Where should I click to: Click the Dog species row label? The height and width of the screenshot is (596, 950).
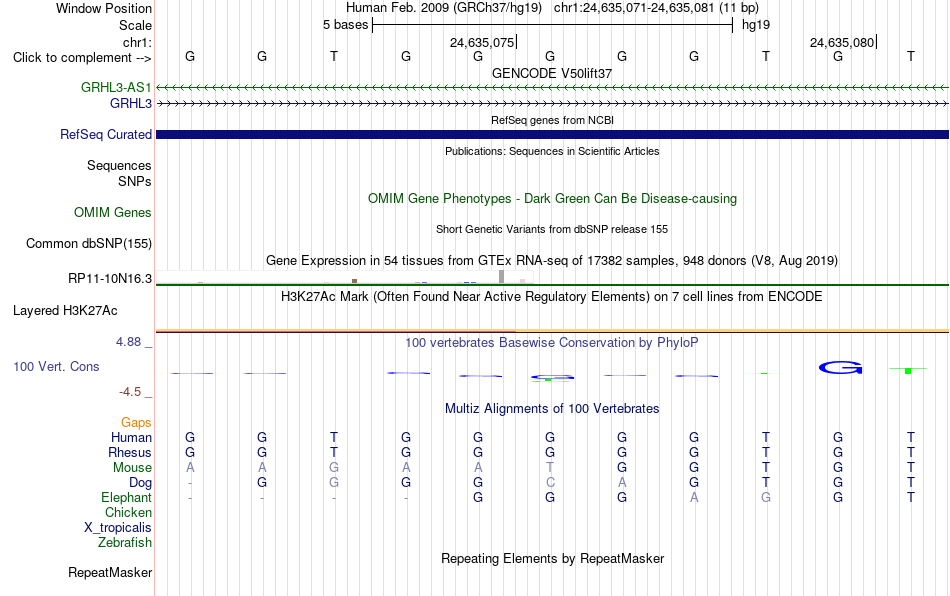coord(140,483)
